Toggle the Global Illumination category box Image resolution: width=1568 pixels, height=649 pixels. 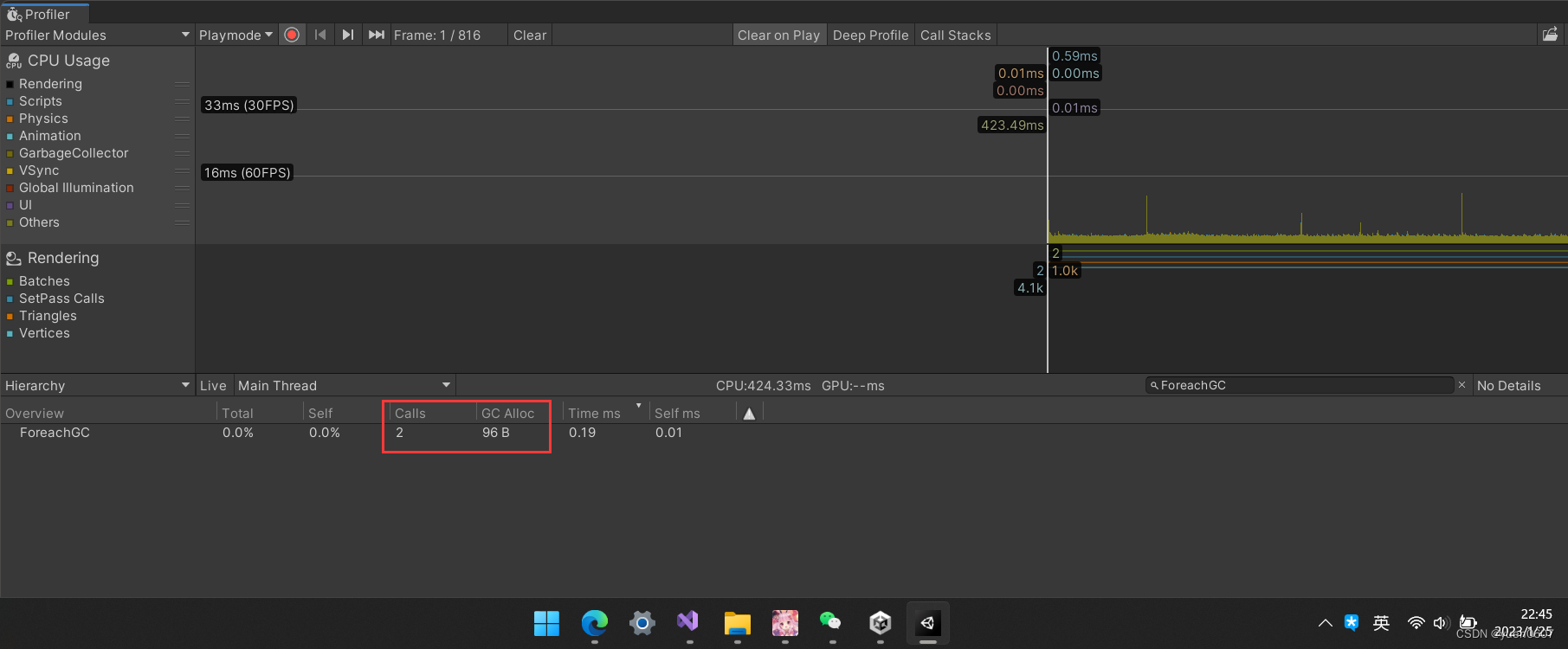click(x=10, y=188)
